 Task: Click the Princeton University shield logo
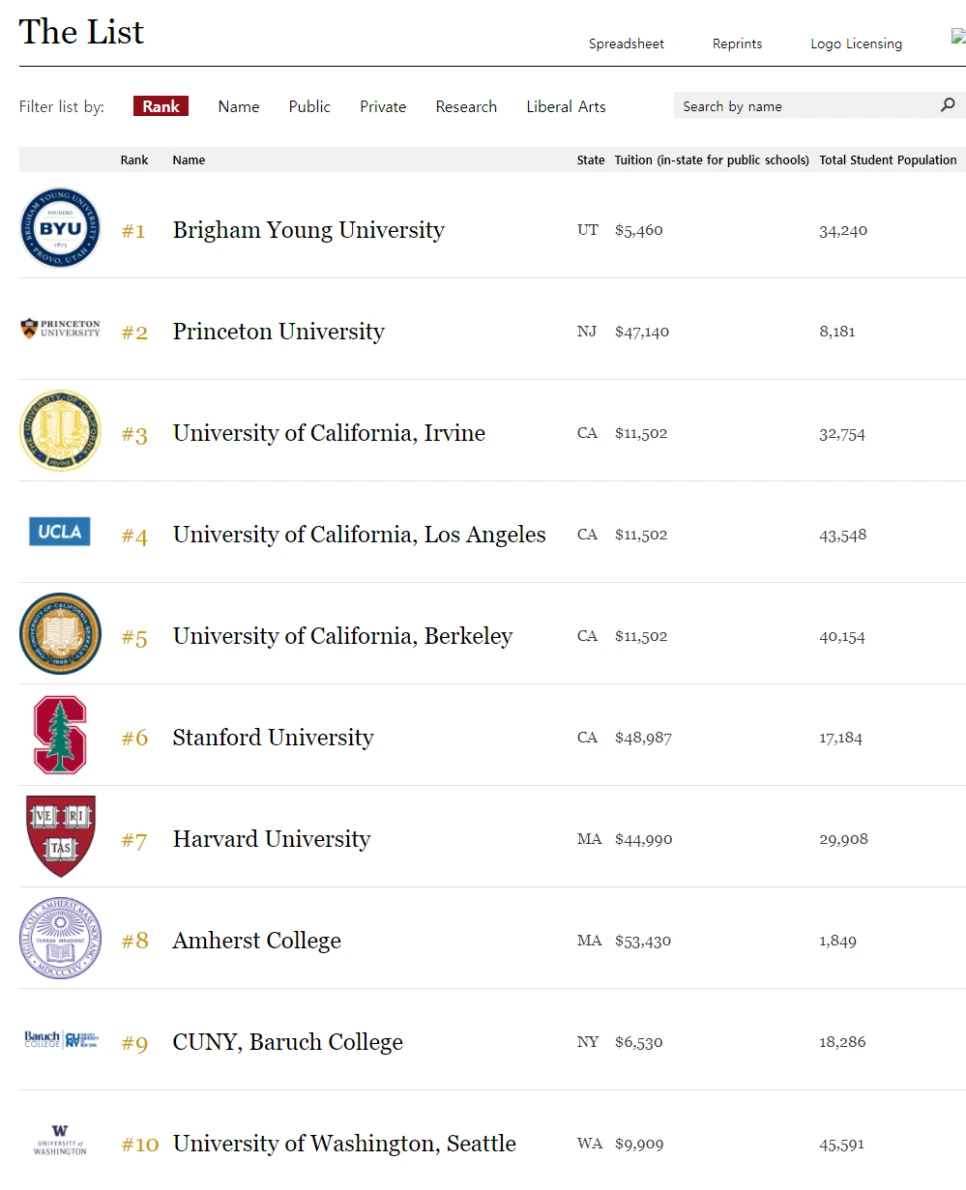[x=60, y=328]
